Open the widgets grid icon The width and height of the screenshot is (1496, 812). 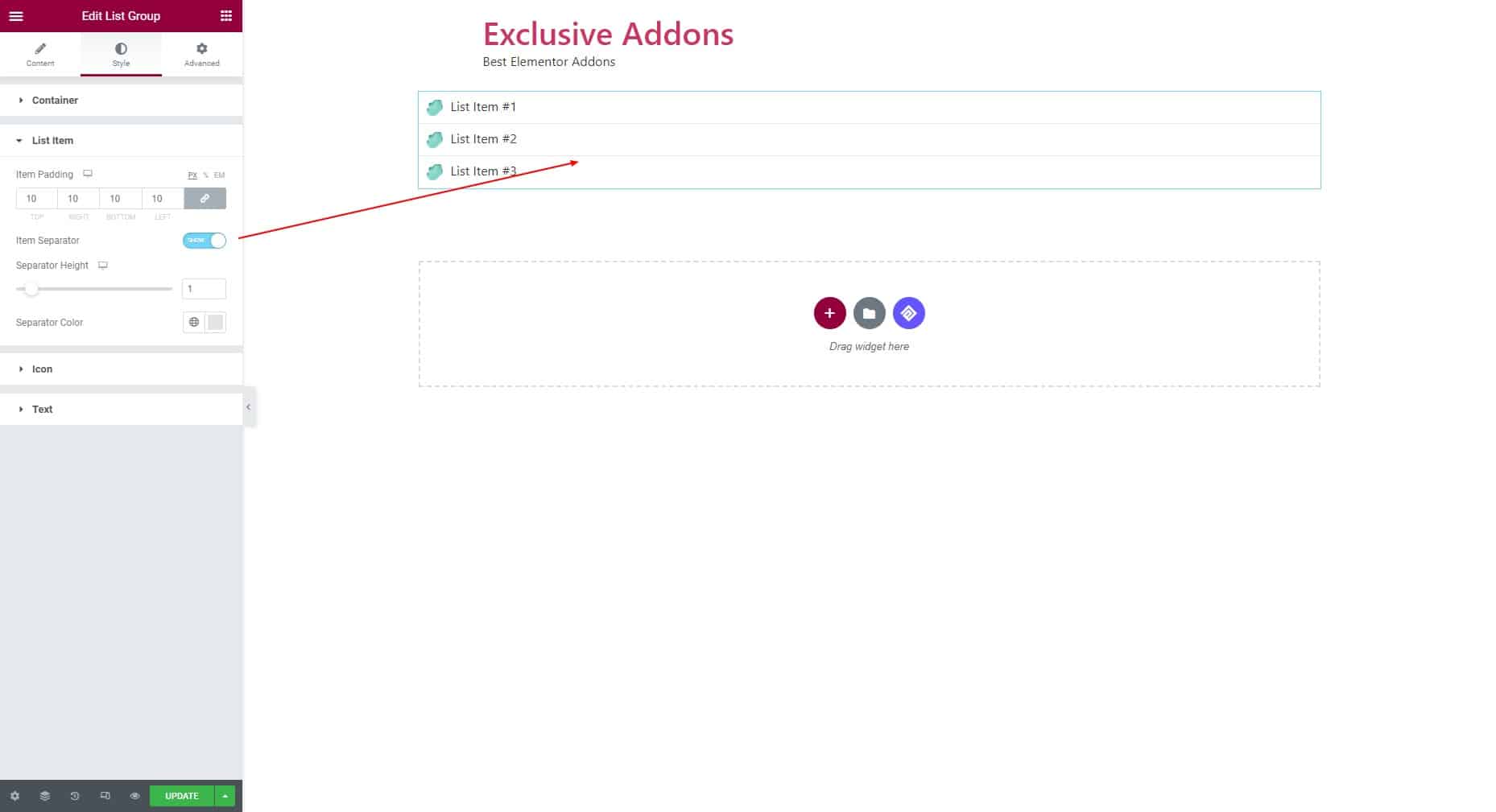click(x=226, y=16)
